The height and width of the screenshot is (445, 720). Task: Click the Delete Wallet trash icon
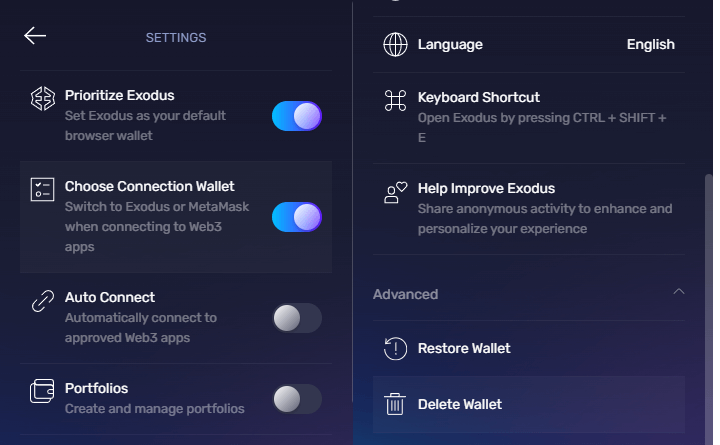396,404
